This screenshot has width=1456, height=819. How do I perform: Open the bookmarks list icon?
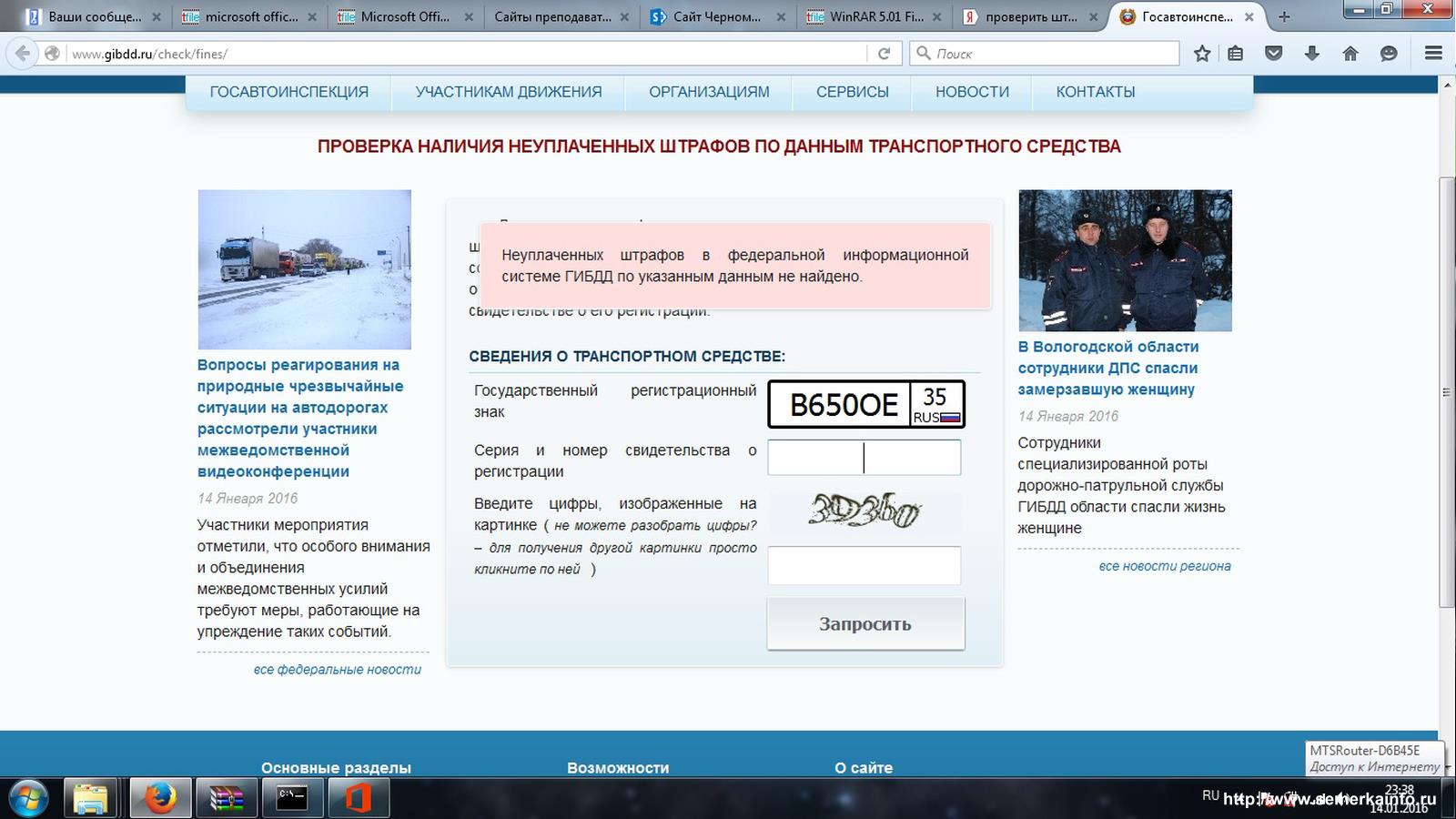(x=1235, y=54)
